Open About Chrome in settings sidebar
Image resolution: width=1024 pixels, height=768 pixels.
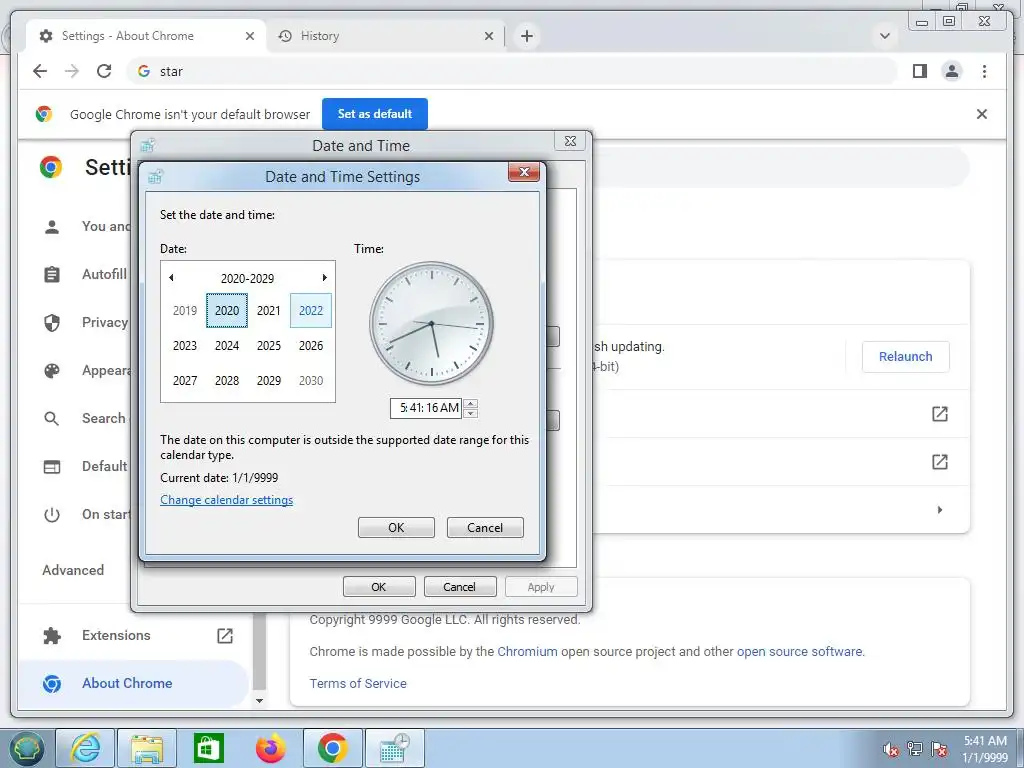tap(134, 683)
